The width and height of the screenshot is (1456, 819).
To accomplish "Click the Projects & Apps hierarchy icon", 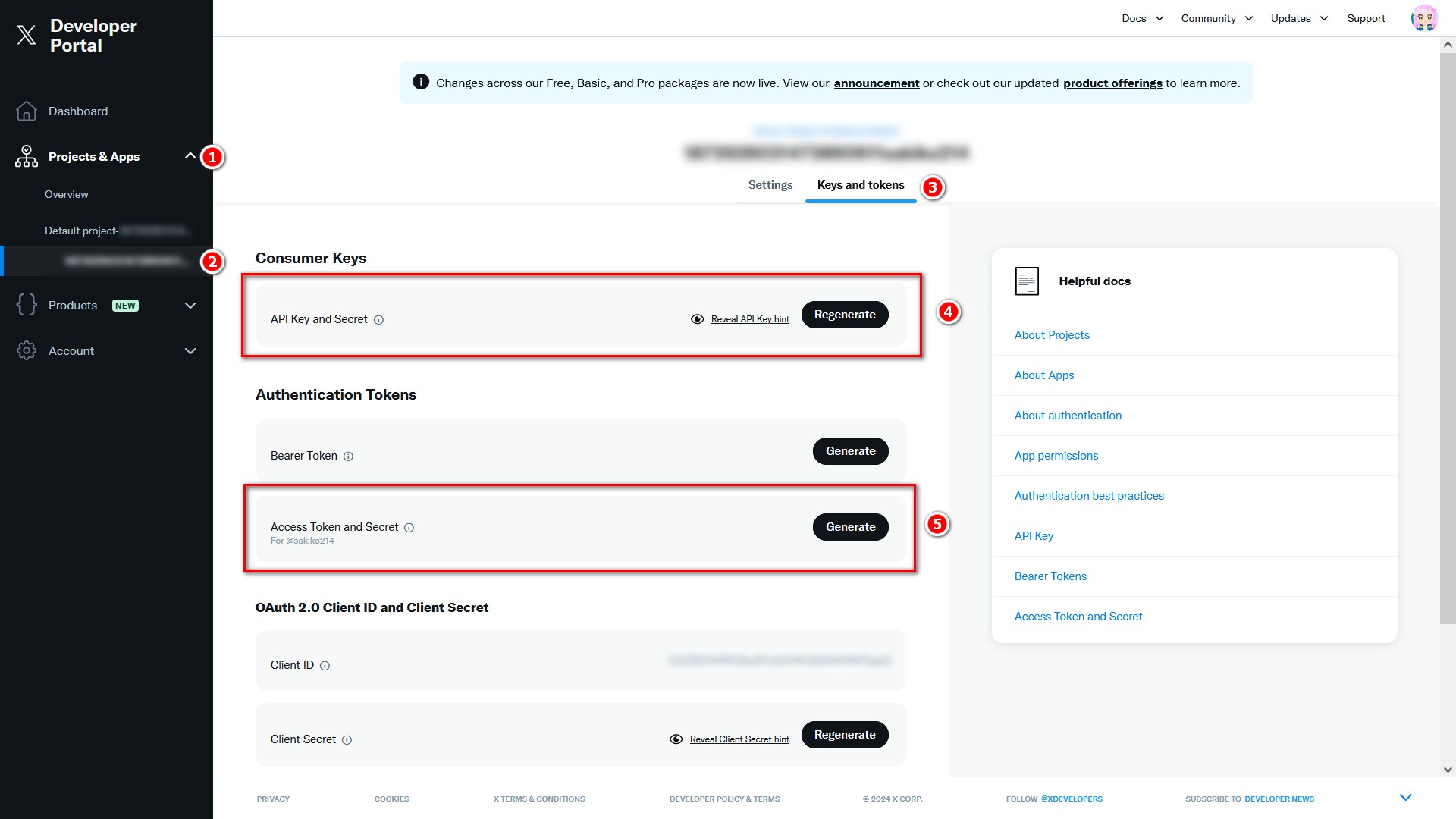I will pos(27,157).
